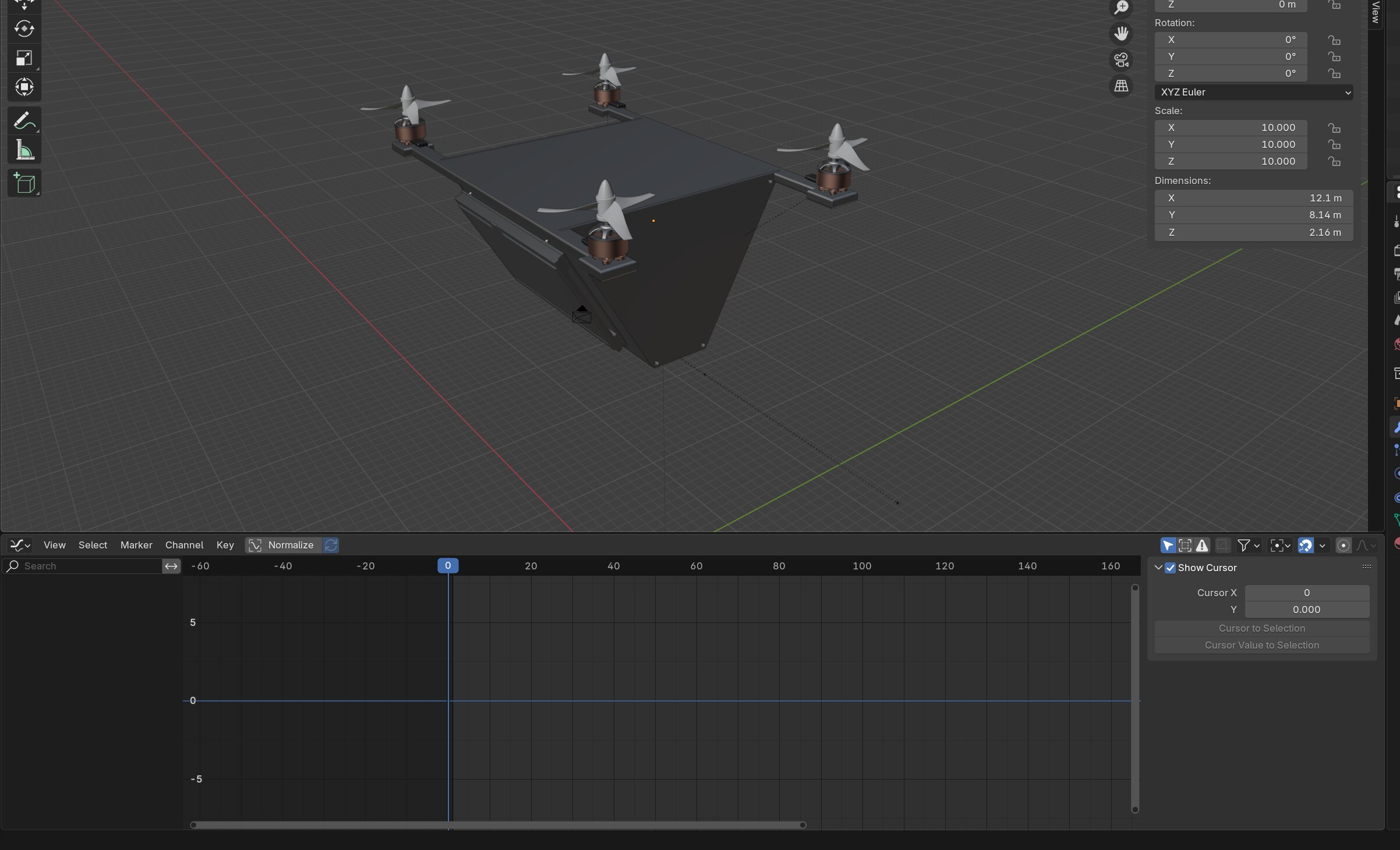Click the ghost curves icon in graph header
Screen dimensions: 1400x850
click(x=1223, y=545)
